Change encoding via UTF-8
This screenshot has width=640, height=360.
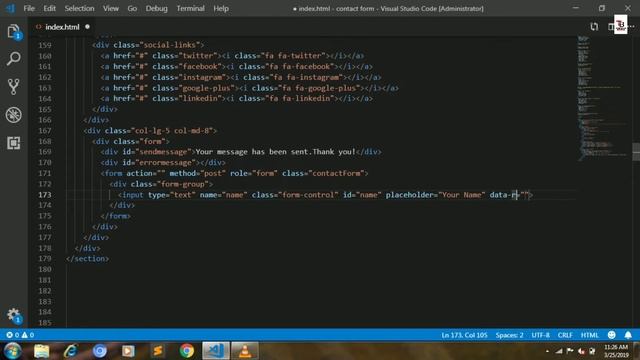tap(540, 335)
